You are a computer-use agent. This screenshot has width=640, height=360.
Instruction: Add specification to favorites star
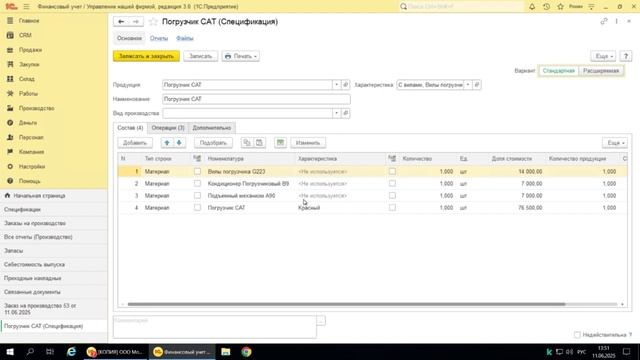coord(153,22)
